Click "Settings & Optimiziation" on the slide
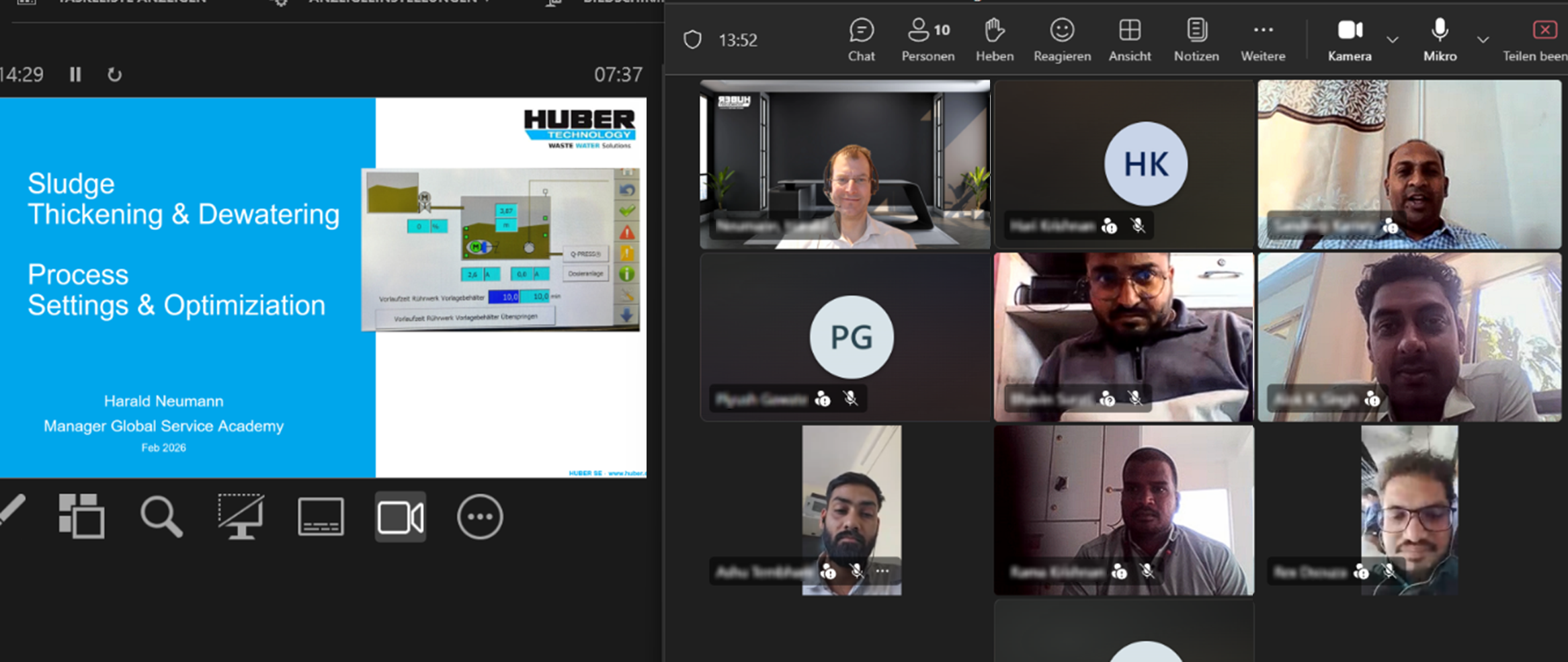The width and height of the screenshot is (1568, 662). pos(176,305)
